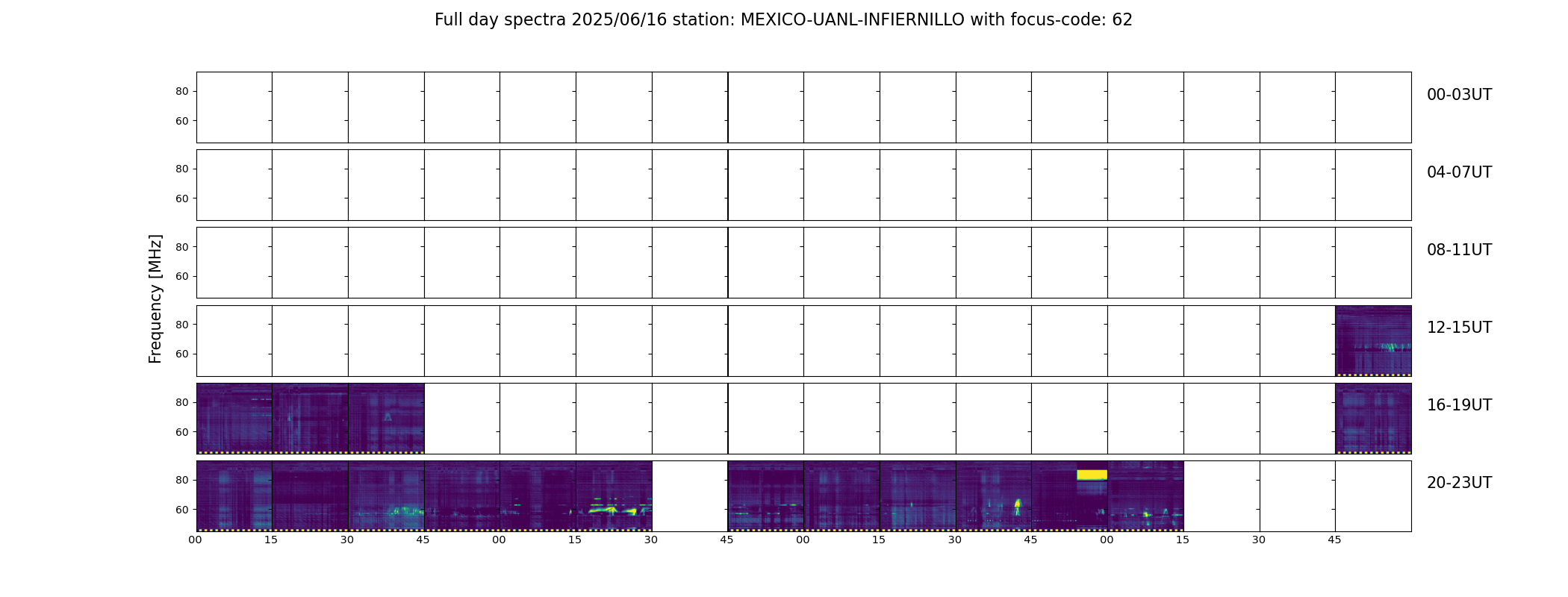Click the '60' tick label of the 16-19UT row
The height and width of the screenshot is (597, 1568).
point(182,432)
